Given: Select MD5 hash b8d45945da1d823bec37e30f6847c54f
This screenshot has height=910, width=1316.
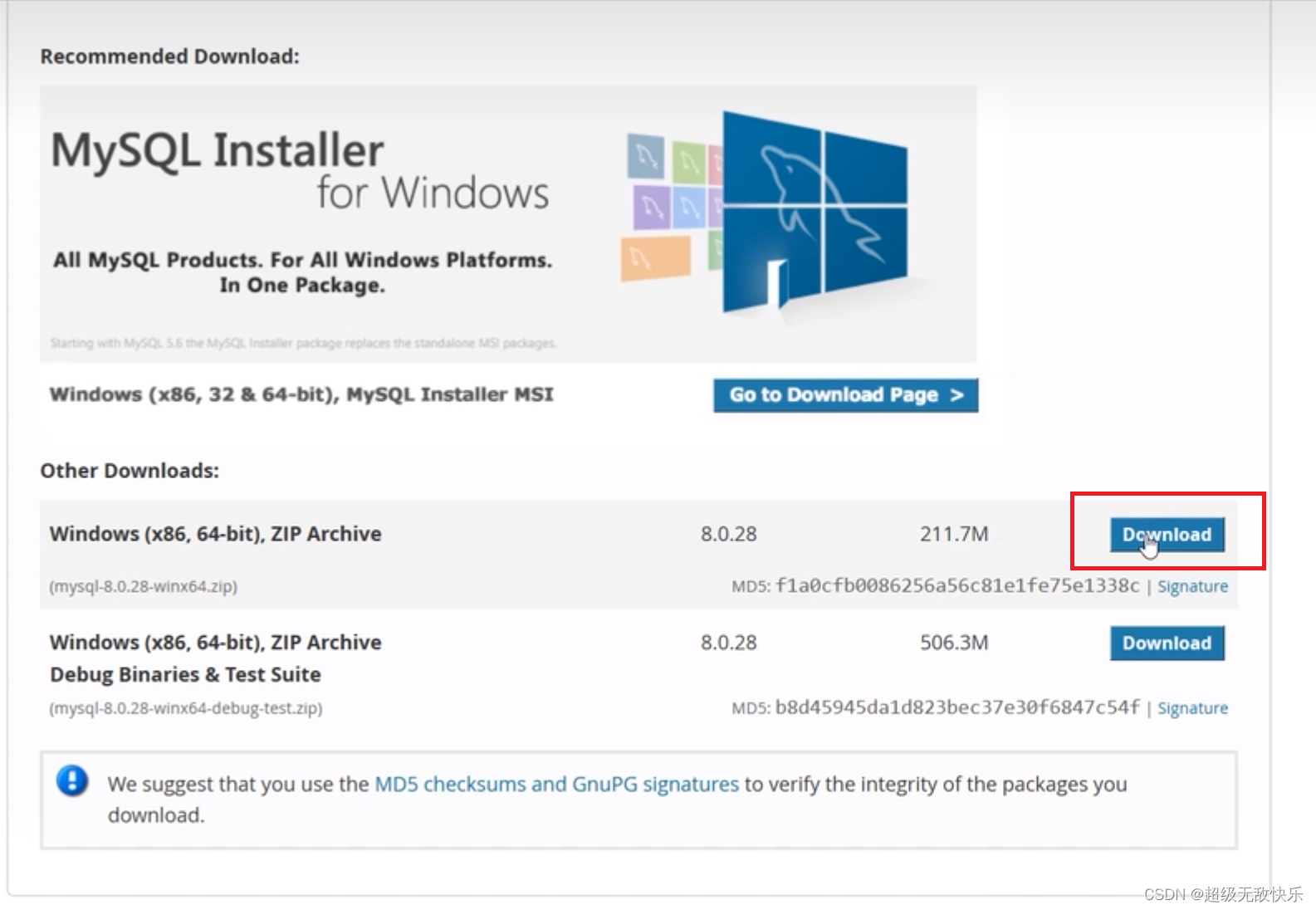Looking at the screenshot, I should coord(957,707).
